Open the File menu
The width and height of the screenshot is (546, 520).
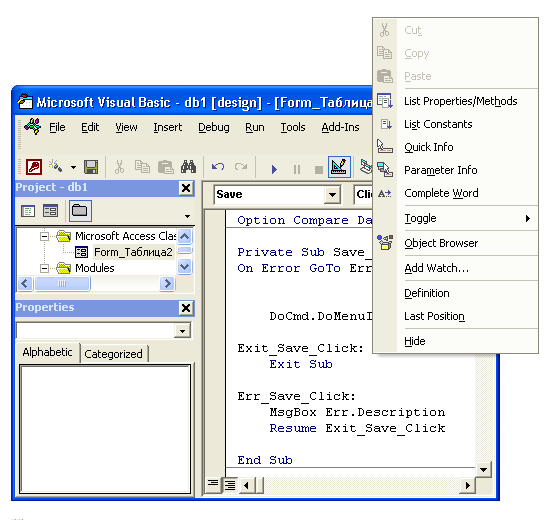57,127
